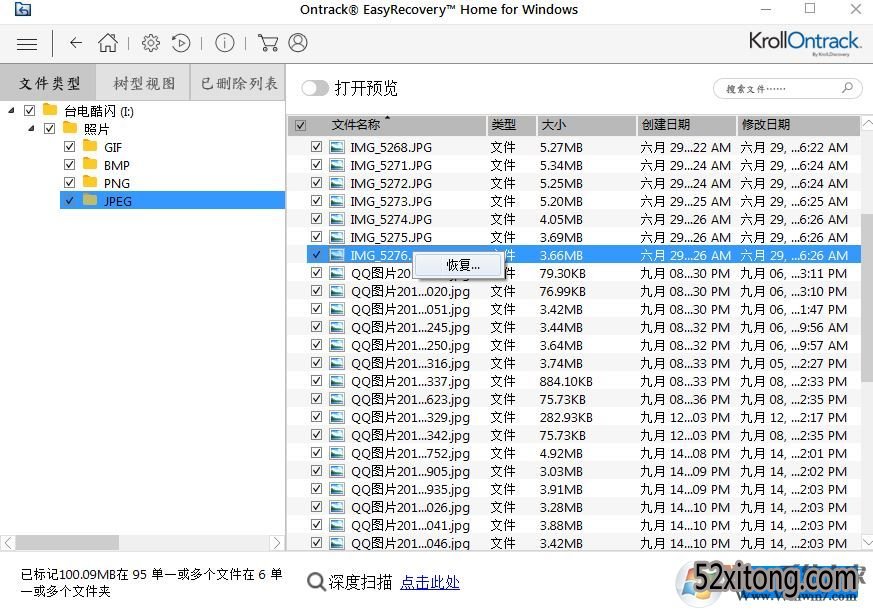Click the file list scroll-down arrow
This screenshot has height=610, width=873.
(x=867, y=542)
